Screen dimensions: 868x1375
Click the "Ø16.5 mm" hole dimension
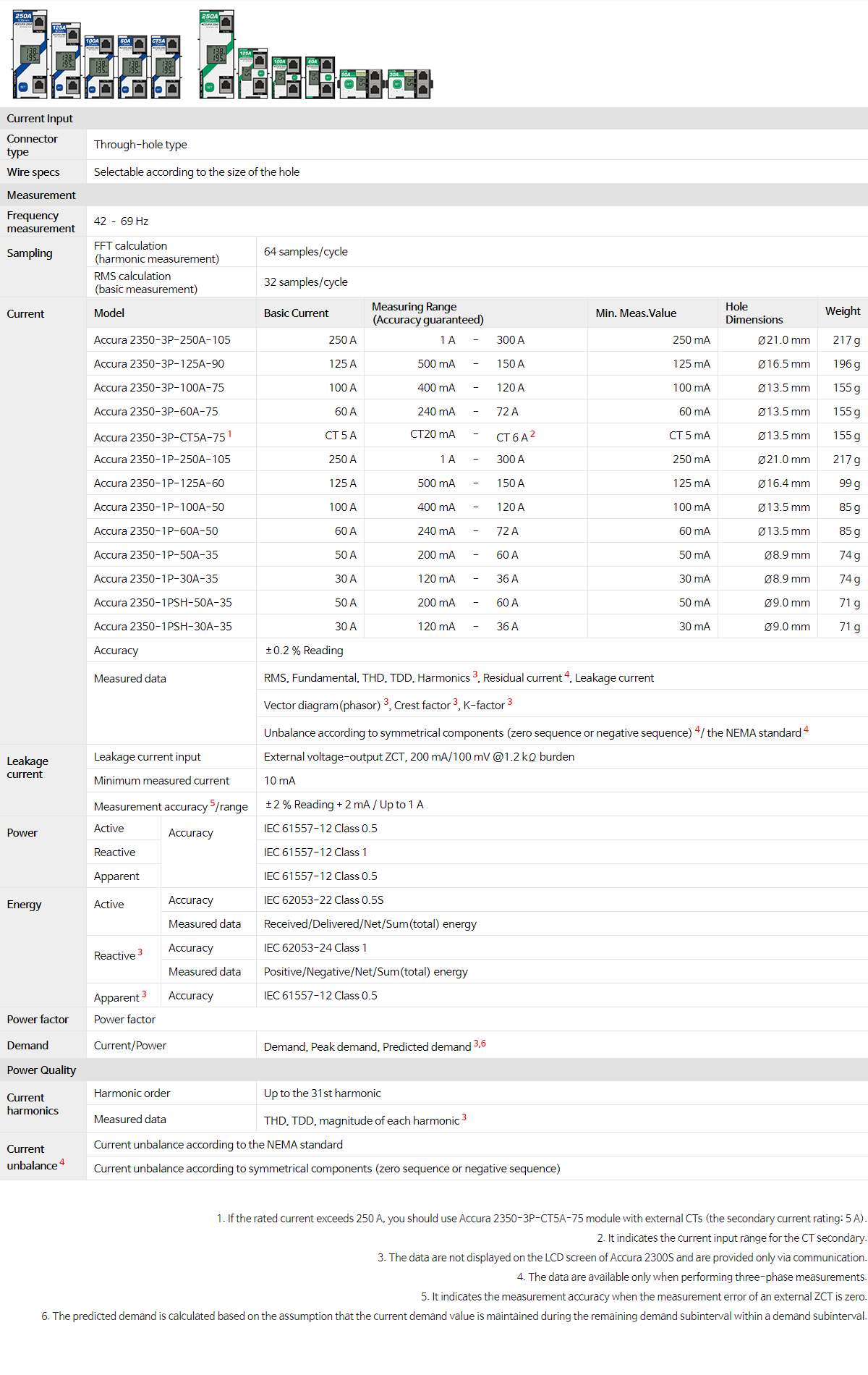point(784,364)
